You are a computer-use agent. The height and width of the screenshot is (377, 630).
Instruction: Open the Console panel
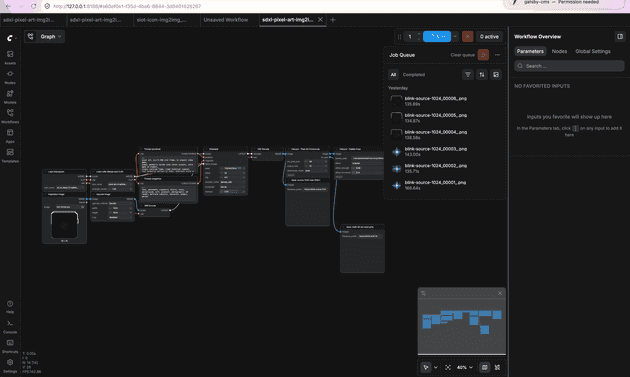(x=10, y=327)
